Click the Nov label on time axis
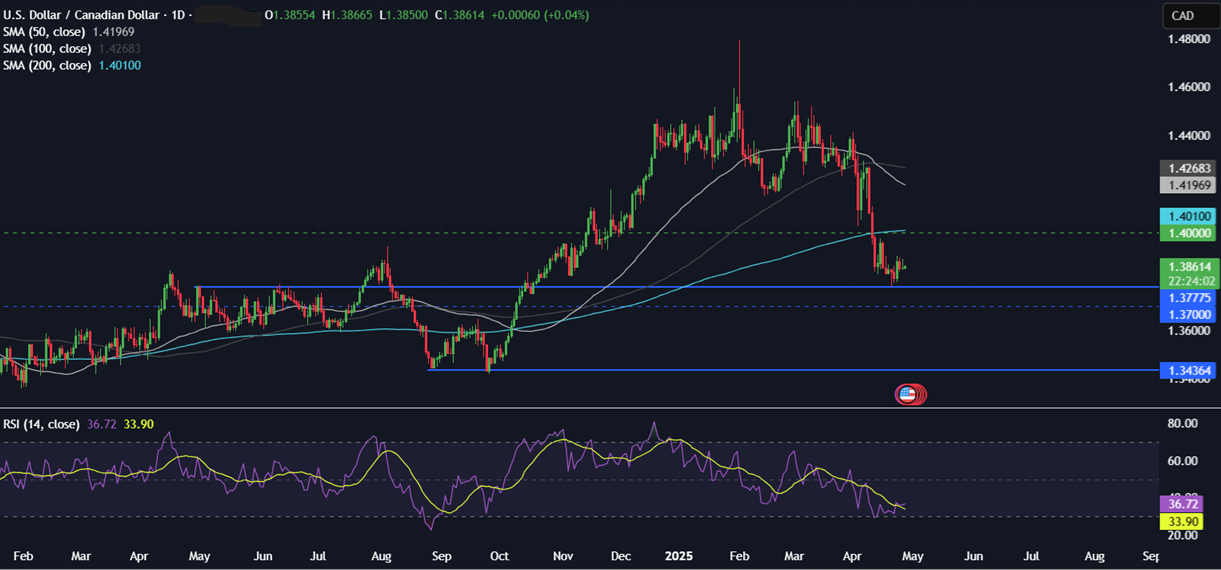This screenshot has width=1221, height=570. tap(563, 555)
